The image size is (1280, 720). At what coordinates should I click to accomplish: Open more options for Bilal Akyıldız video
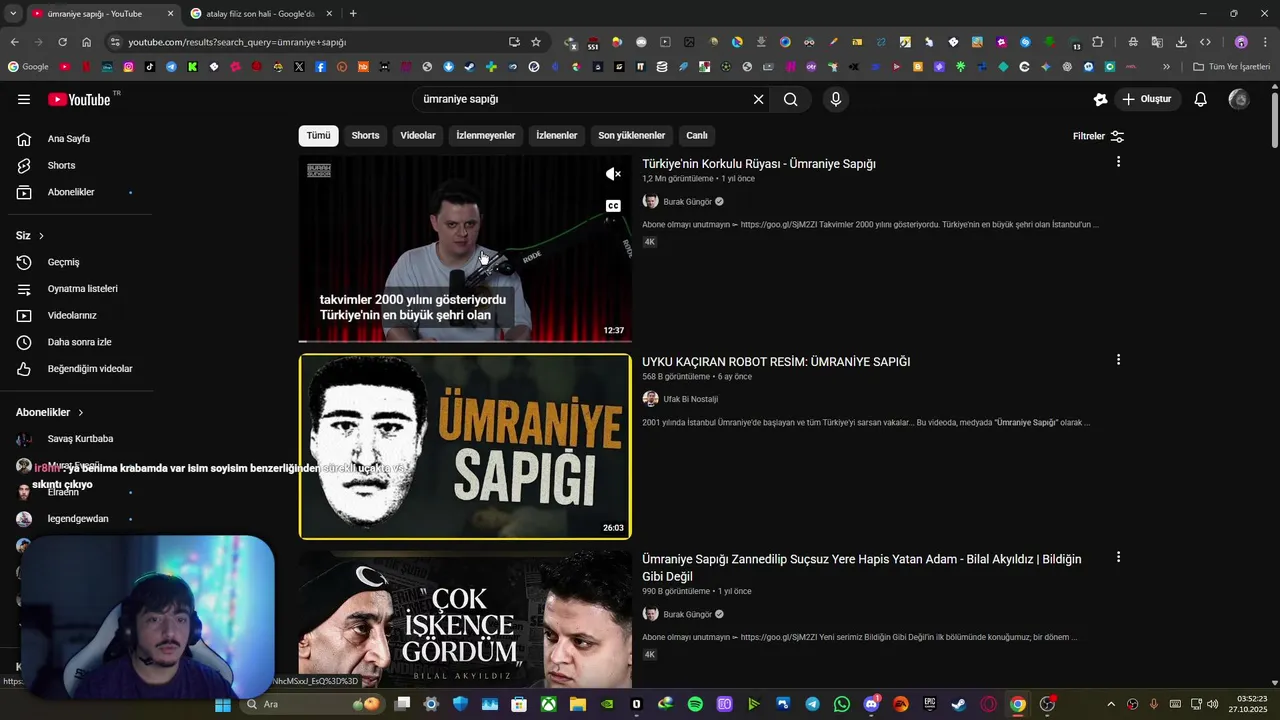[1118, 558]
